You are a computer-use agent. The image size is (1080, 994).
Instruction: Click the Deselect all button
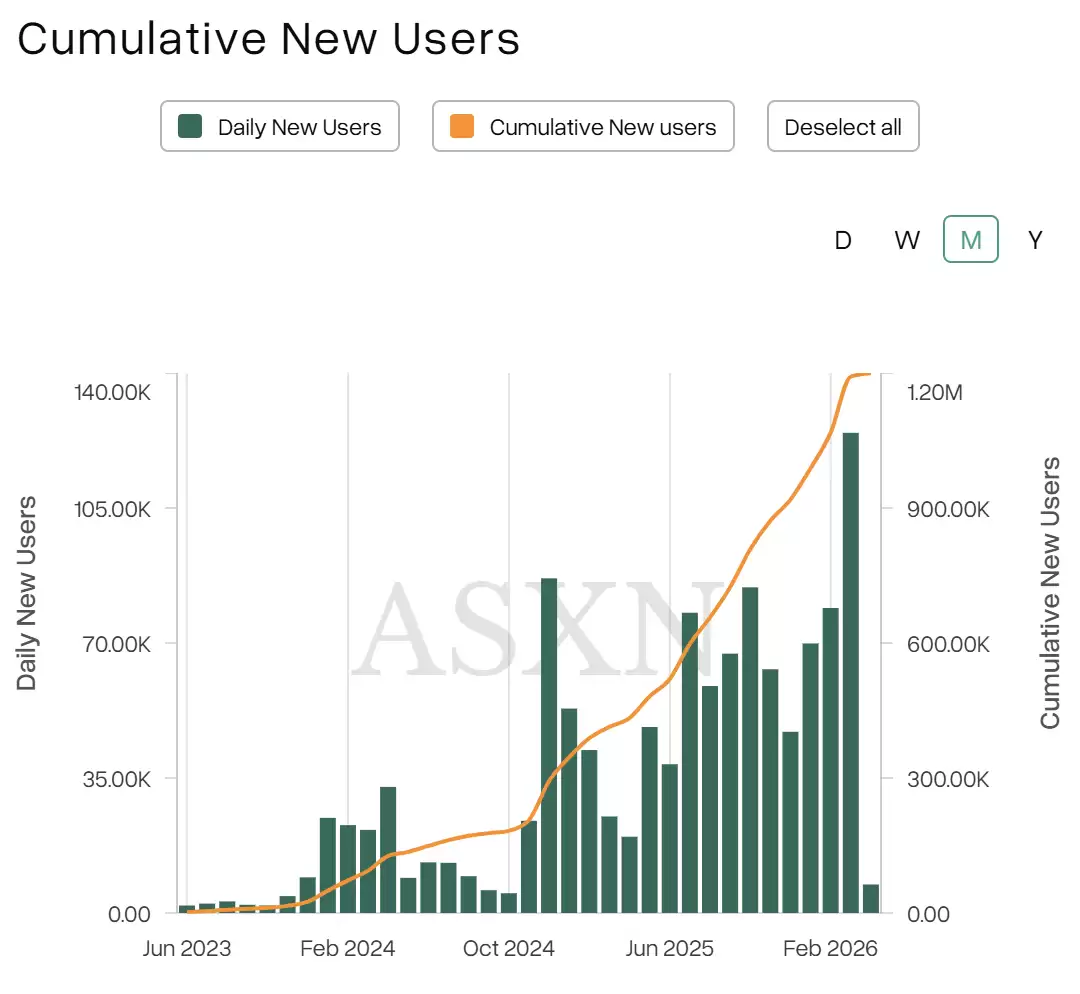tap(843, 126)
